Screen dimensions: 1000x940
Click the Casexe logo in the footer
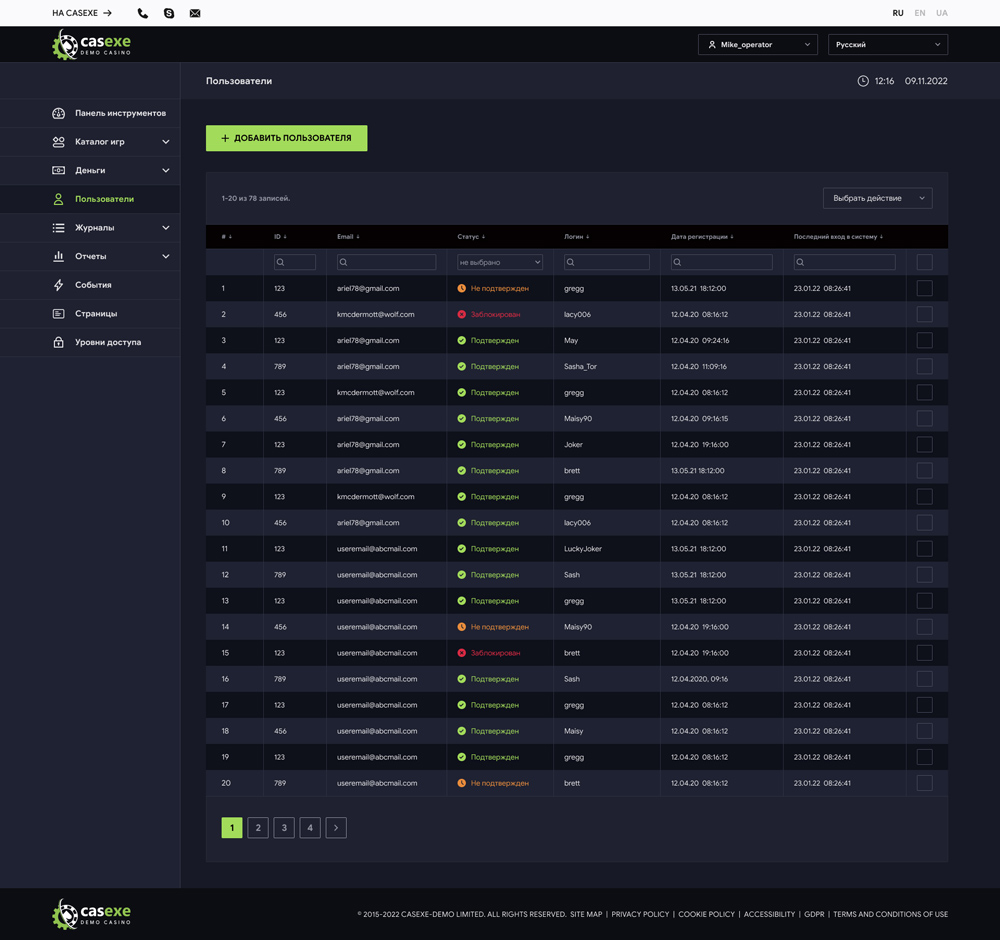point(91,914)
